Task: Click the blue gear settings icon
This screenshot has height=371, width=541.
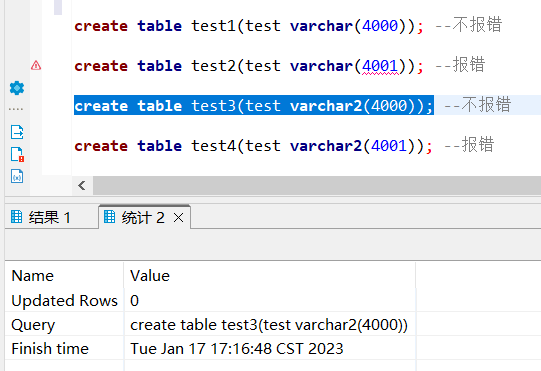Action: 17,88
